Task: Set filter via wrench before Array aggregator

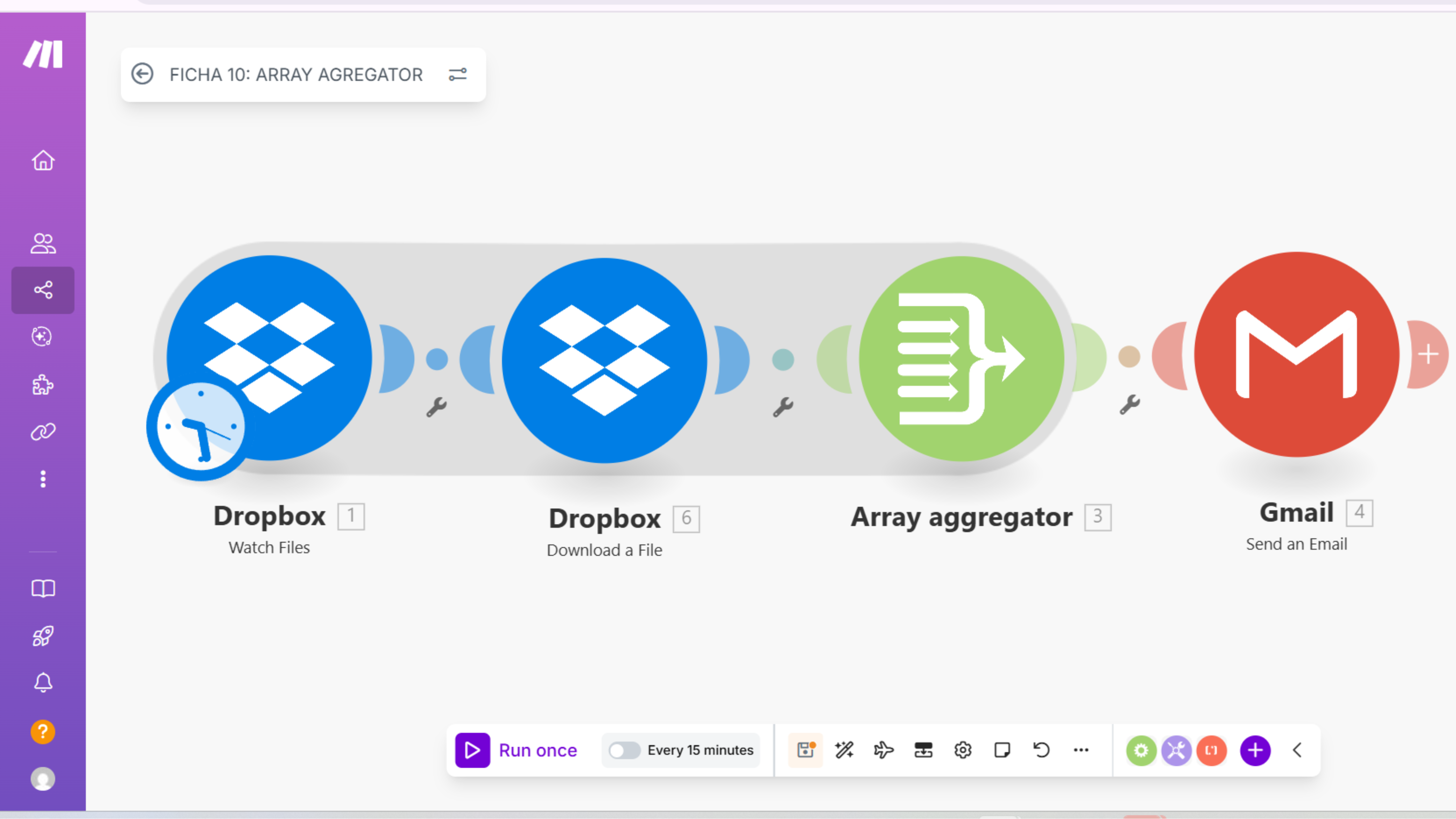Action: [783, 407]
